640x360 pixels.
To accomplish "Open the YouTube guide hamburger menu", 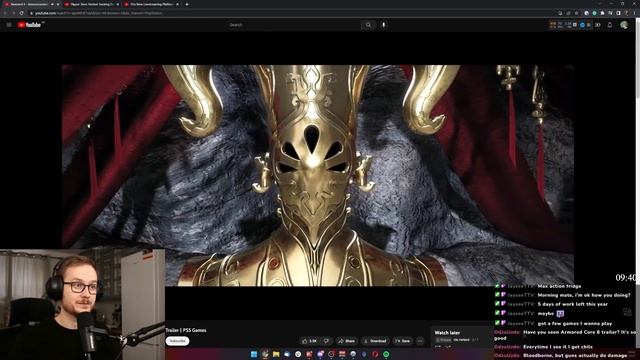I will [x=9, y=25].
